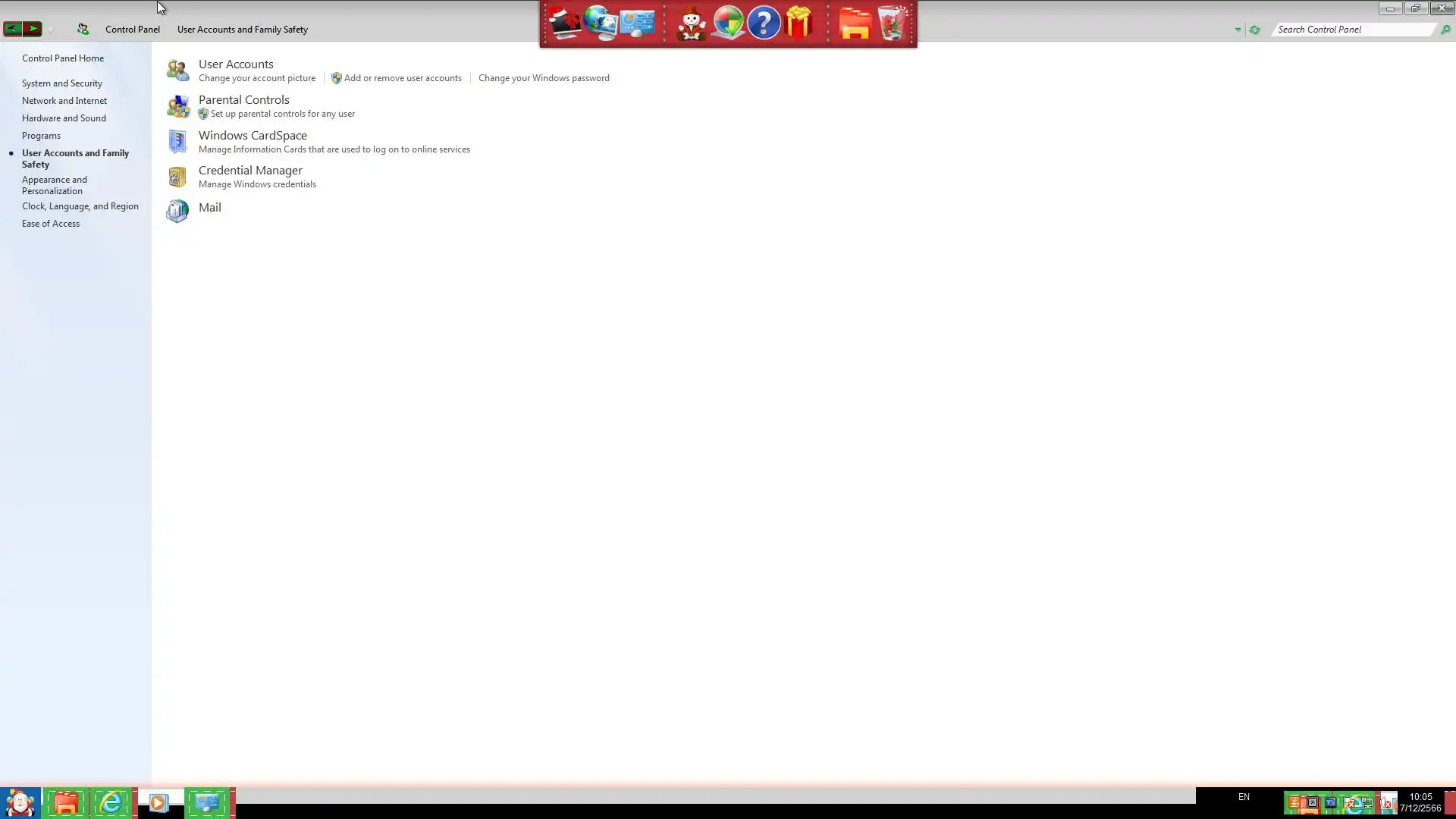This screenshot has width=1456, height=819.
Task: Open the candy cane recycle bin icon
Action: pos(893,24)
